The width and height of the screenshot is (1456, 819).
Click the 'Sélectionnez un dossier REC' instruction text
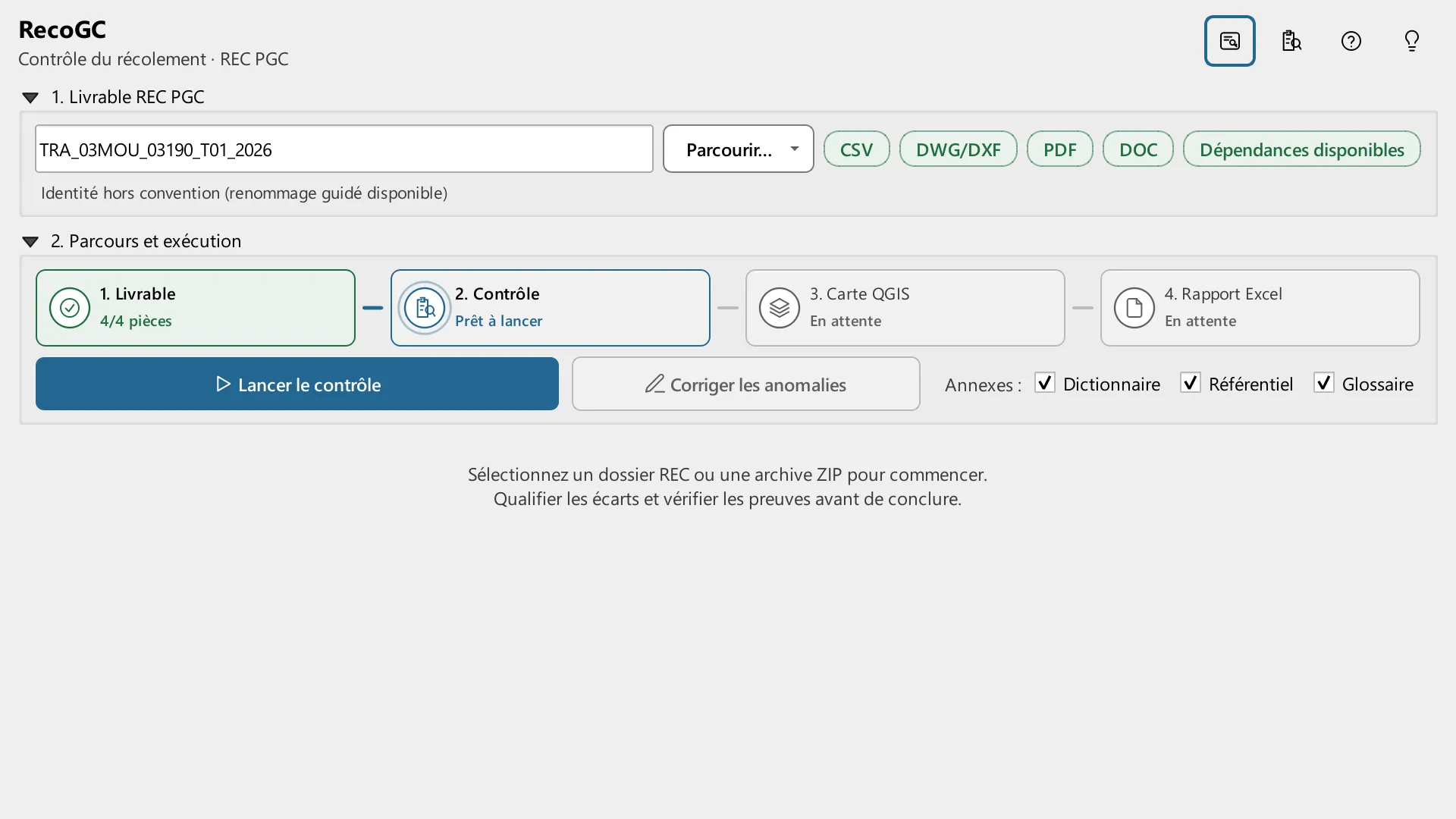point(727,475)
